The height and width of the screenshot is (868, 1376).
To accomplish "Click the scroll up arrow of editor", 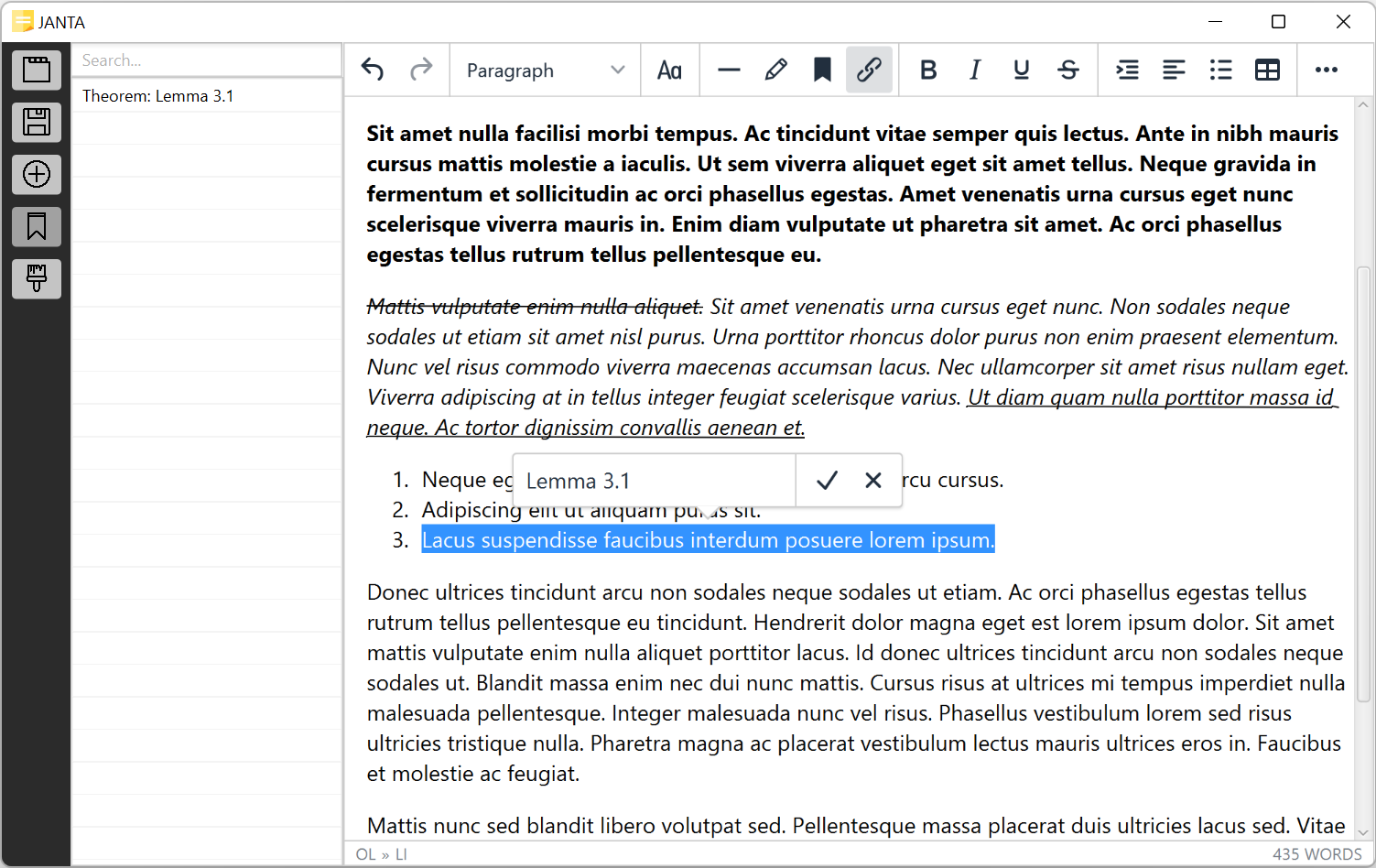I will (x=1364, y=106).
